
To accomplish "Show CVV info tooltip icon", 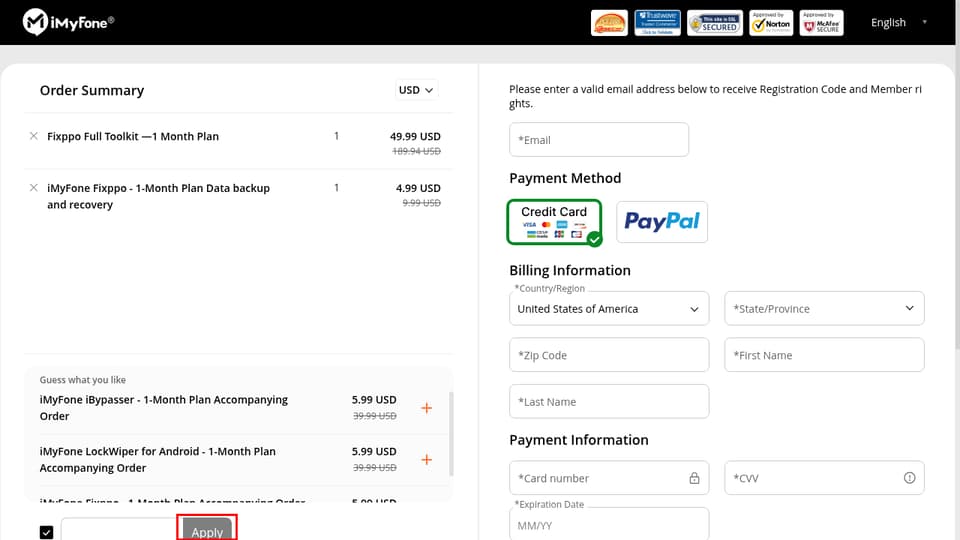I will tap(910, 478).
